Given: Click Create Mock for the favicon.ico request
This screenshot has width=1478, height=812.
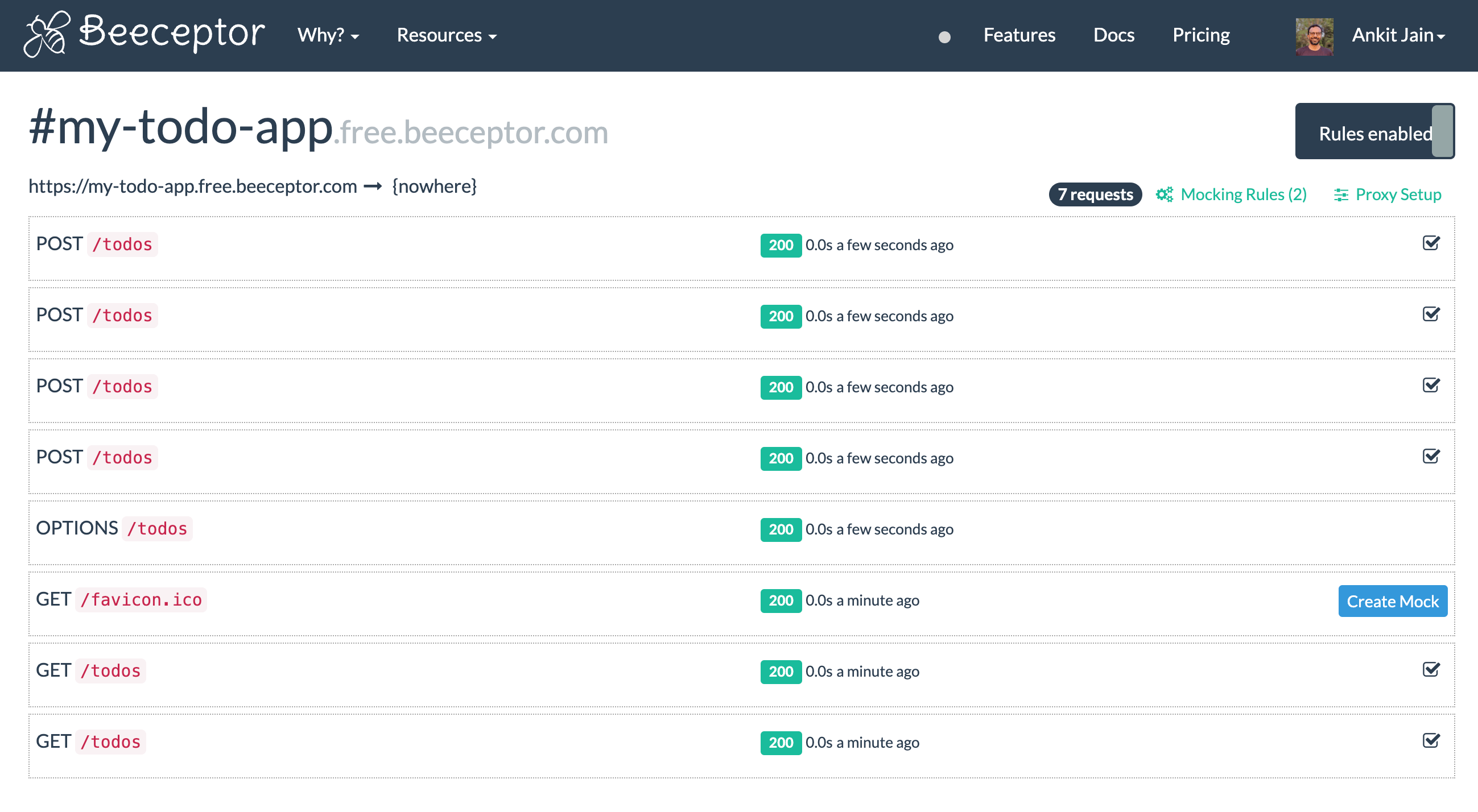Looking at the screenshot, I should (1393, 601).
